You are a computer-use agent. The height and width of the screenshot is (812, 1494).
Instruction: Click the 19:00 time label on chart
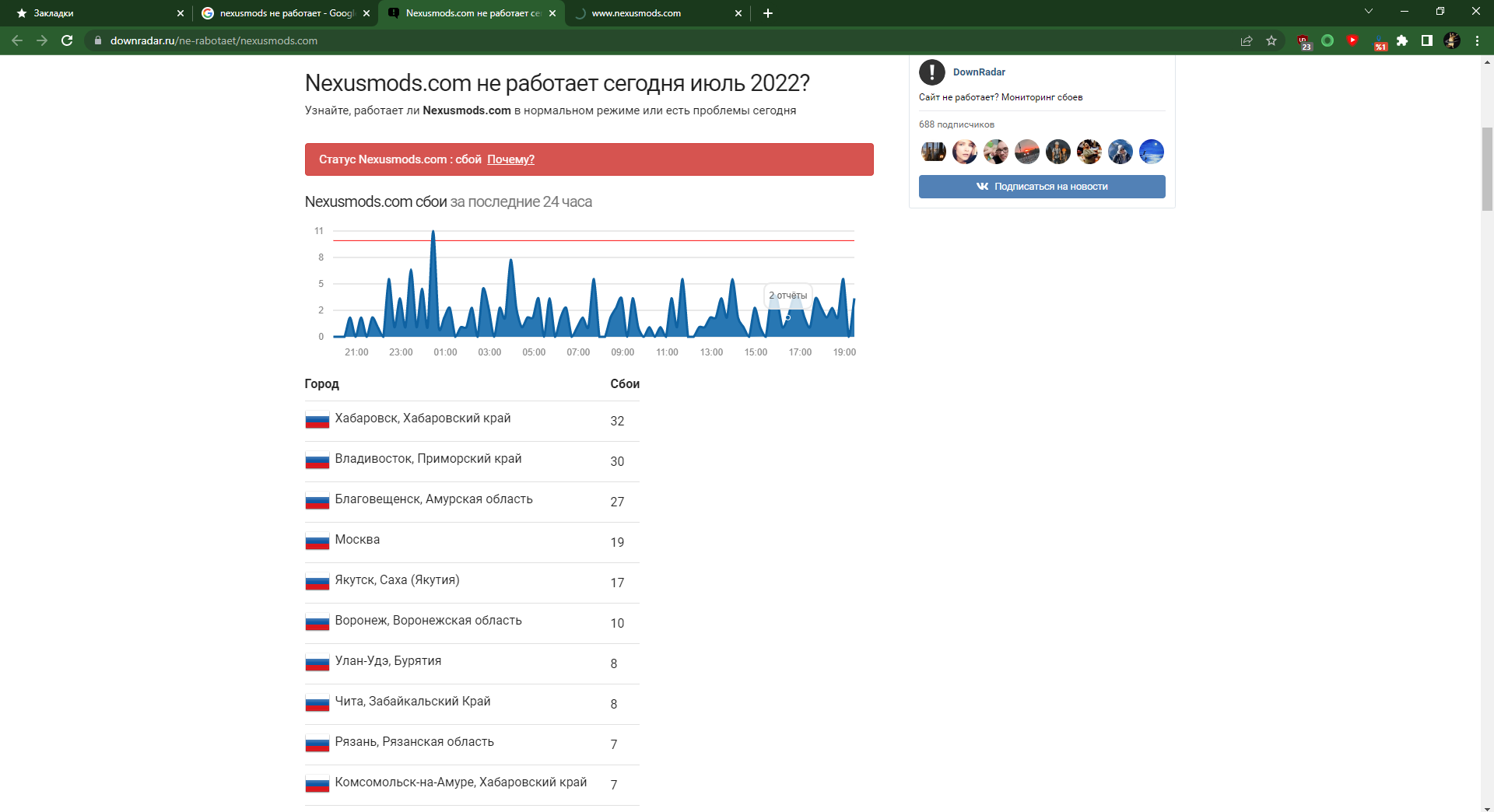tap(844, 352)
